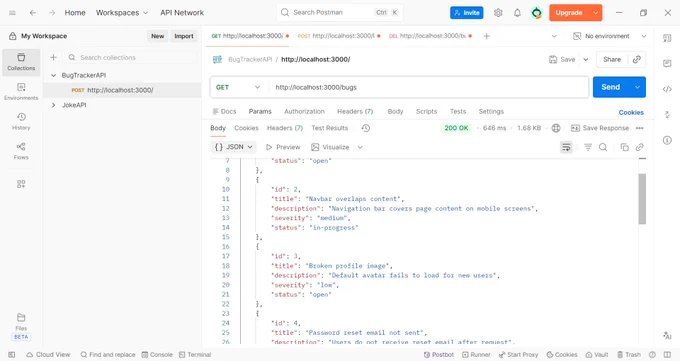The height and width of the screenshot is (361, 680).
Task: Open the Settings gear icon
Action: click(x=498, y=13)
